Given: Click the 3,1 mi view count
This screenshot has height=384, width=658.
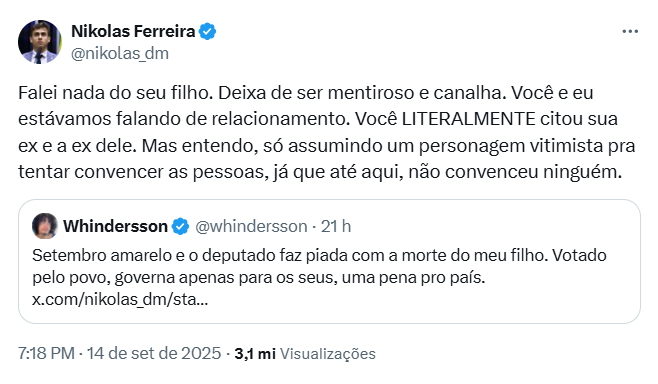Looking at the screenshot, I should [x=255, y=354].
